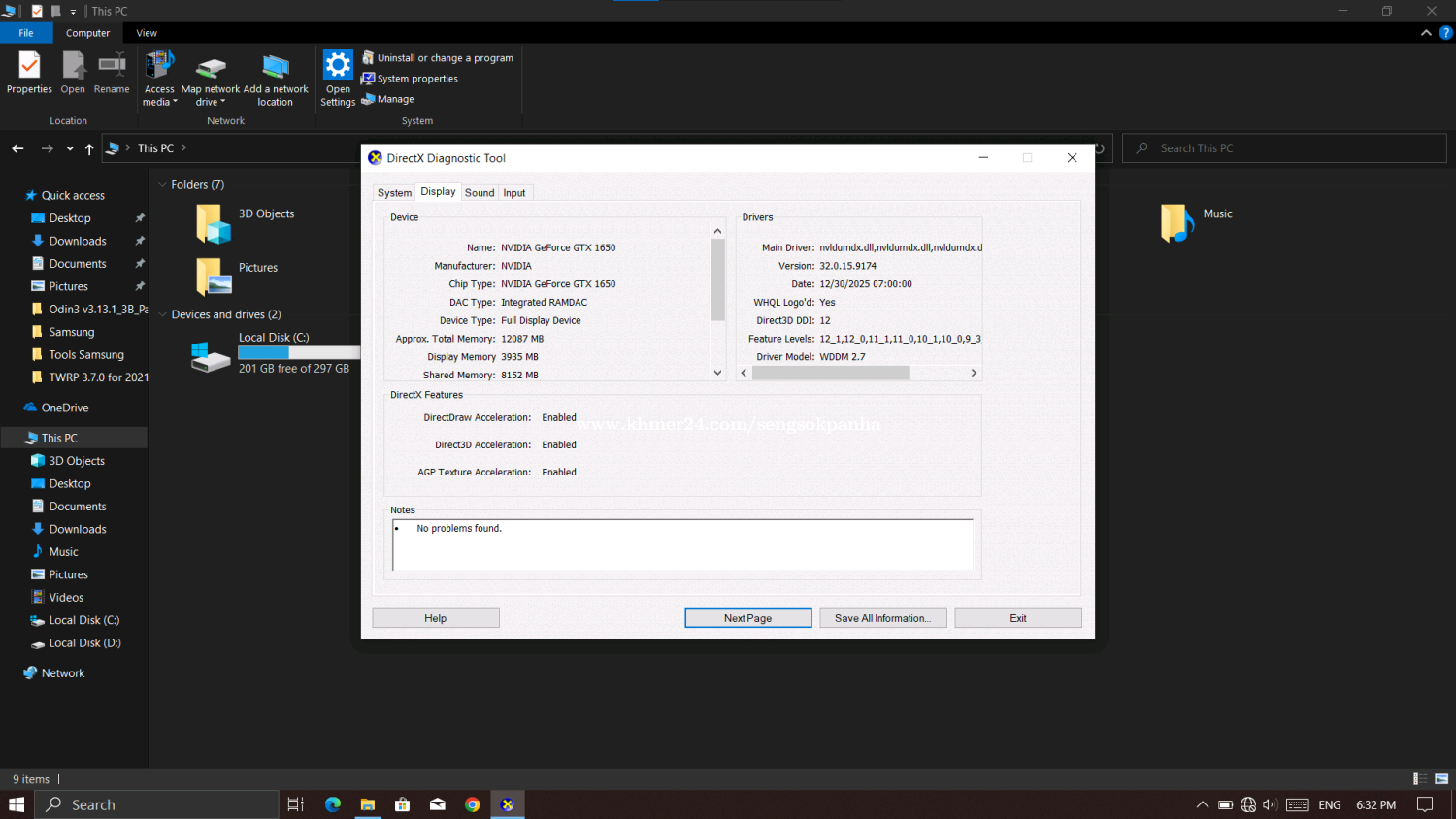Open recent locations dropdown arrow
Viewport: 1456px width, 819px height.
pos(70,148)
